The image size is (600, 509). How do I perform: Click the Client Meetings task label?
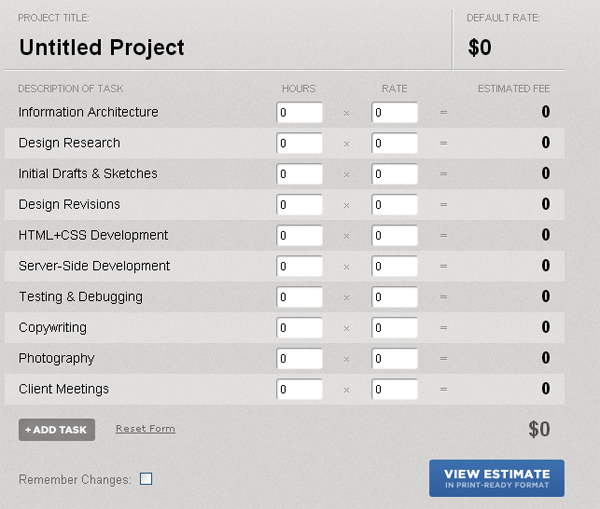point(64,389)
